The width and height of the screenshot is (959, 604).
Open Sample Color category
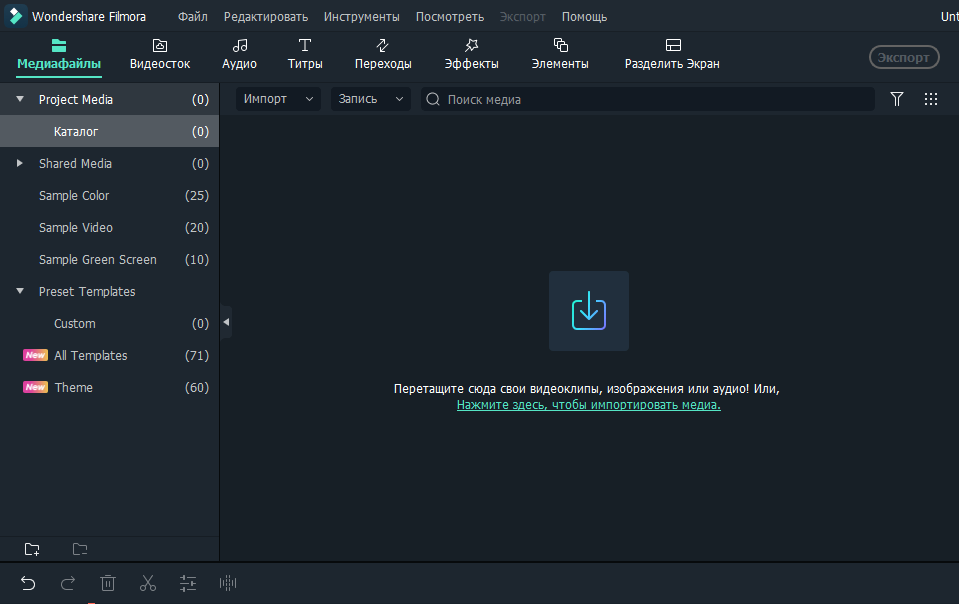click(109, 196)
